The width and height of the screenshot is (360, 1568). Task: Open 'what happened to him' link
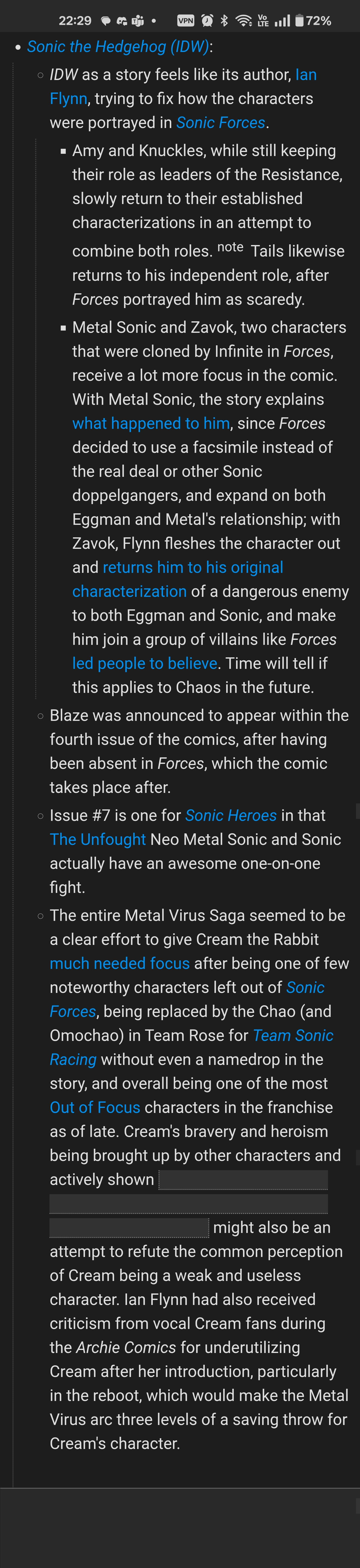point(151,424)
